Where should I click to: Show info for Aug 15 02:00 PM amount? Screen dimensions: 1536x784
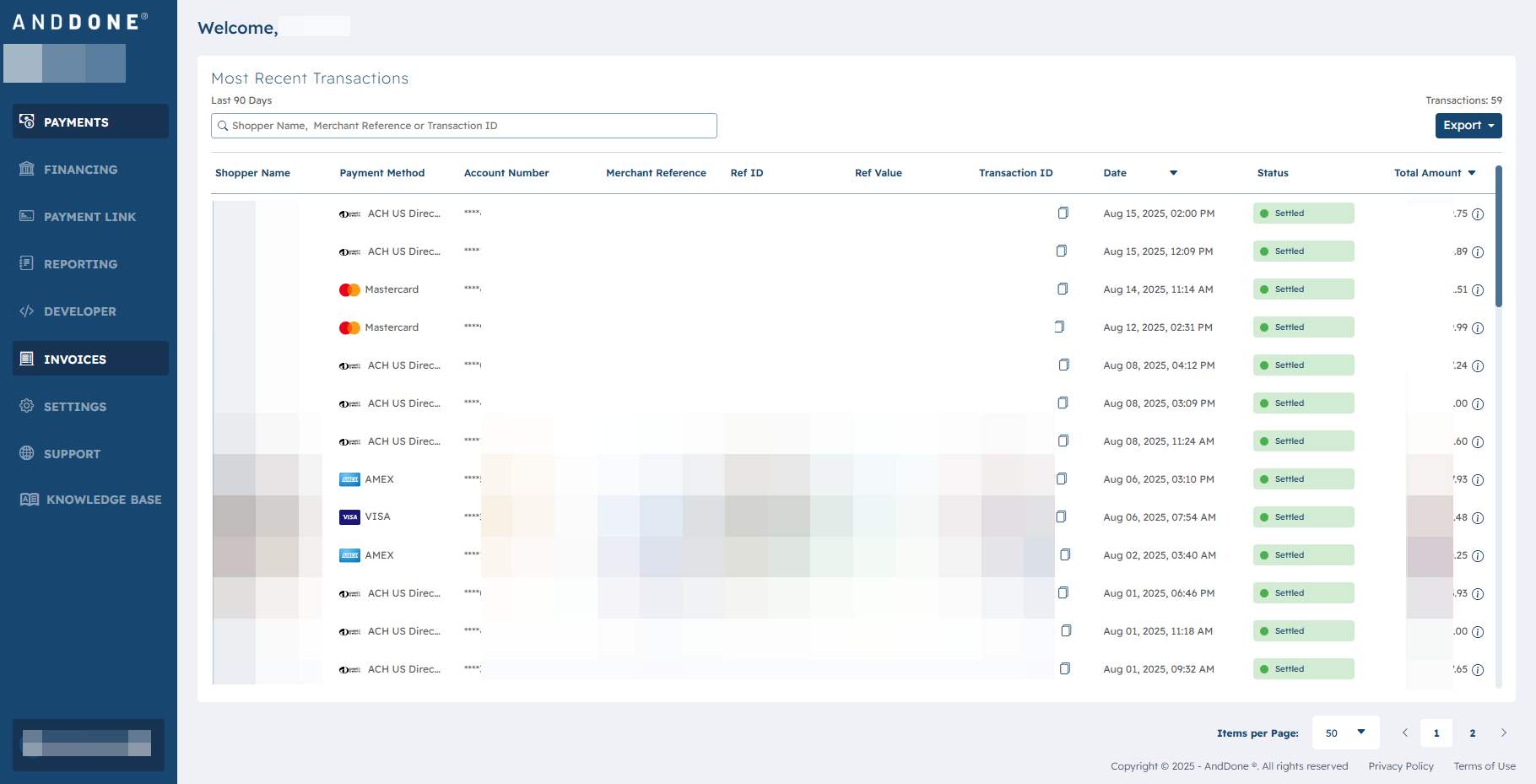1478,214
